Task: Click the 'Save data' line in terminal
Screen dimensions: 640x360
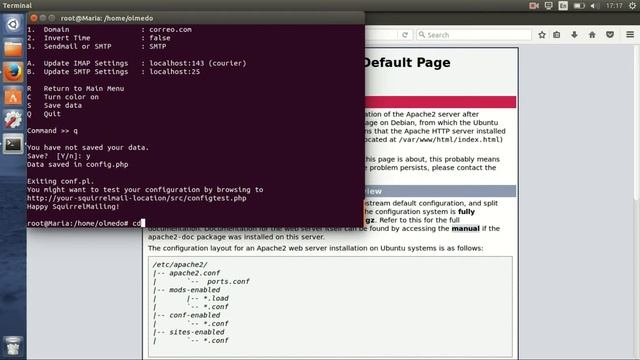Action: (x=54, y=105)
